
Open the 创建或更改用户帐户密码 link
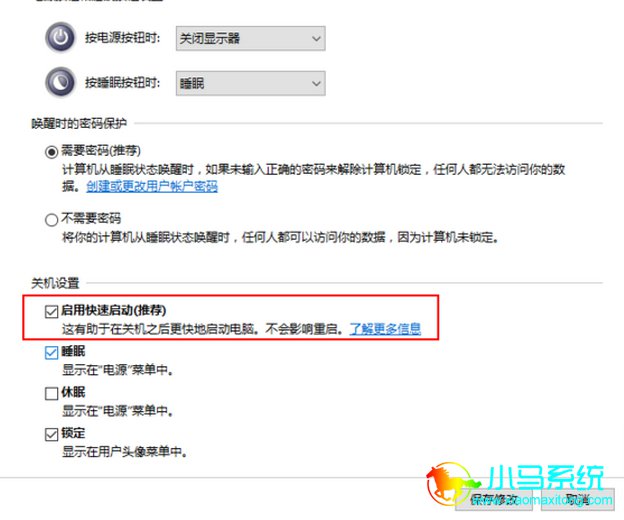click(x=152, y=186)
